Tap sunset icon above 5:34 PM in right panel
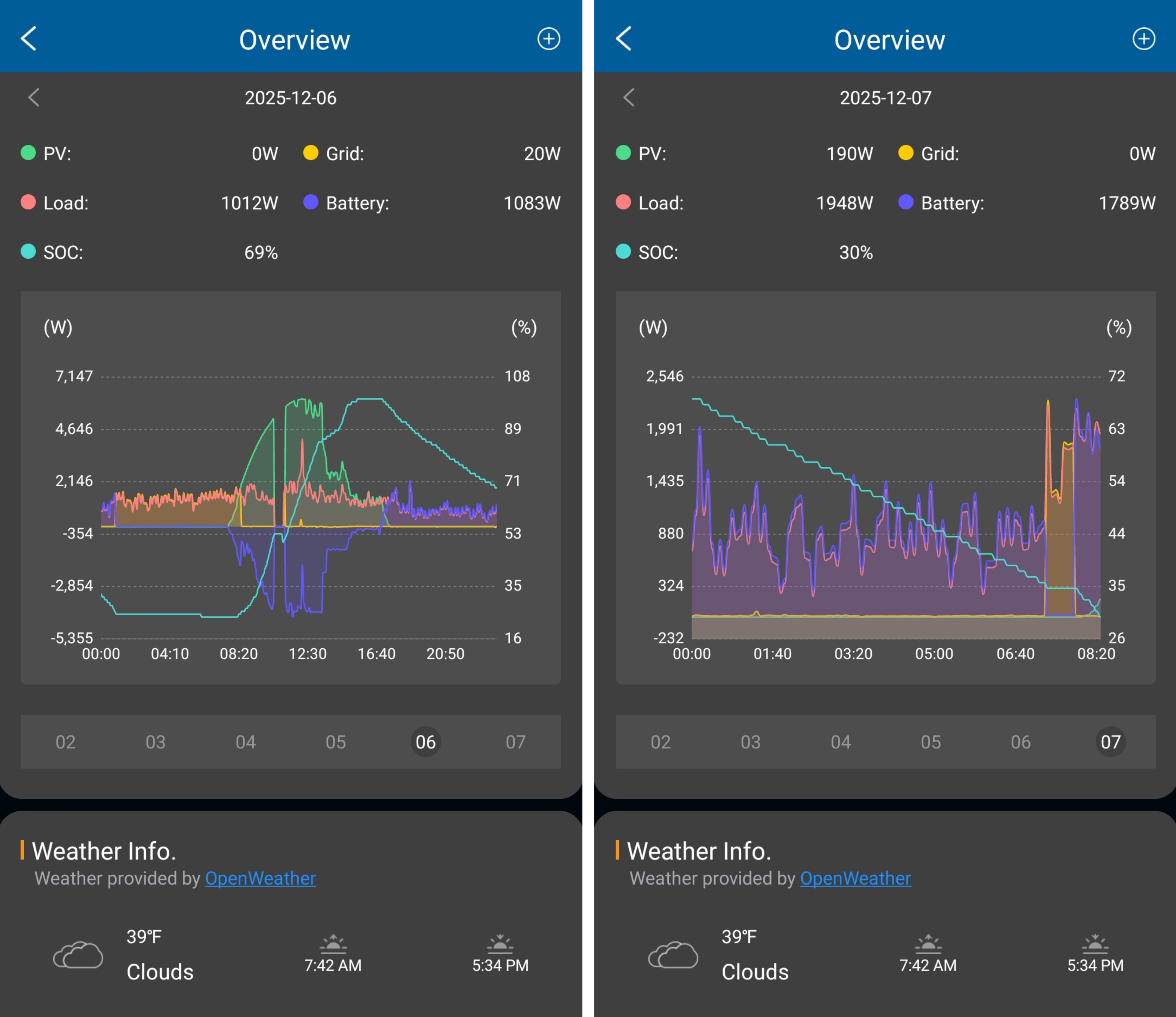 (1095, 944)
